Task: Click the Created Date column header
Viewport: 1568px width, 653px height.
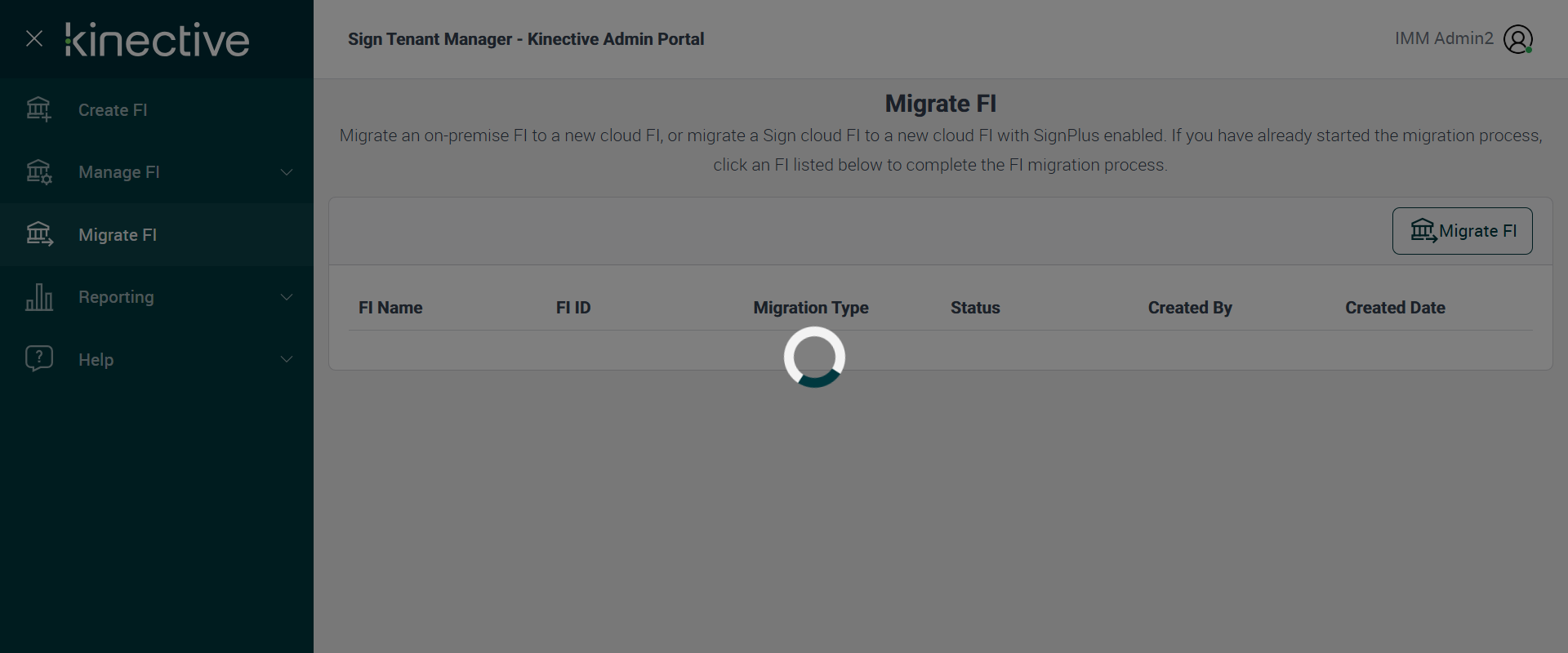Action: click(1395, 308)
